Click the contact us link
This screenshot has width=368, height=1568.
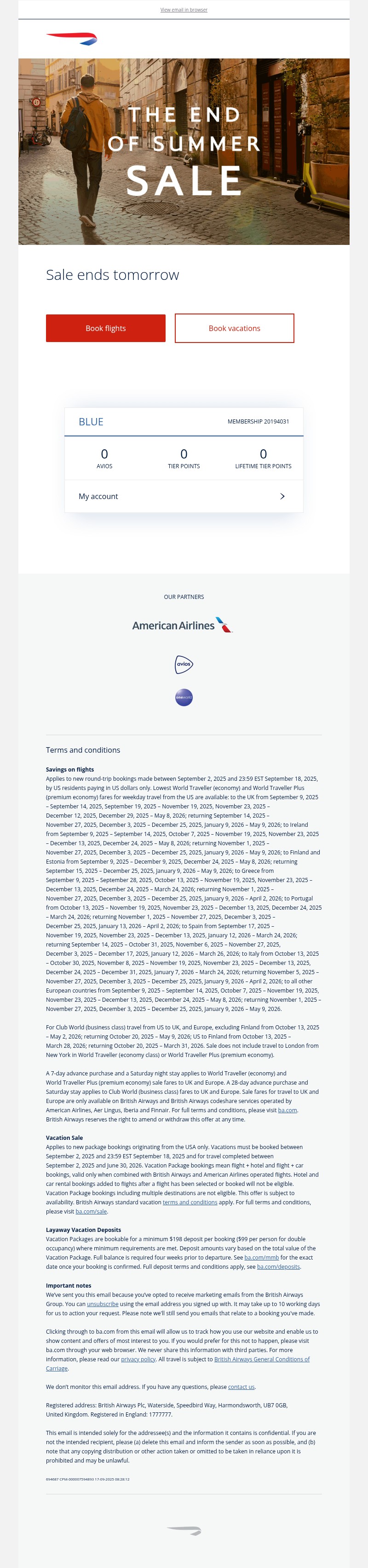[x=241, y=1387]
